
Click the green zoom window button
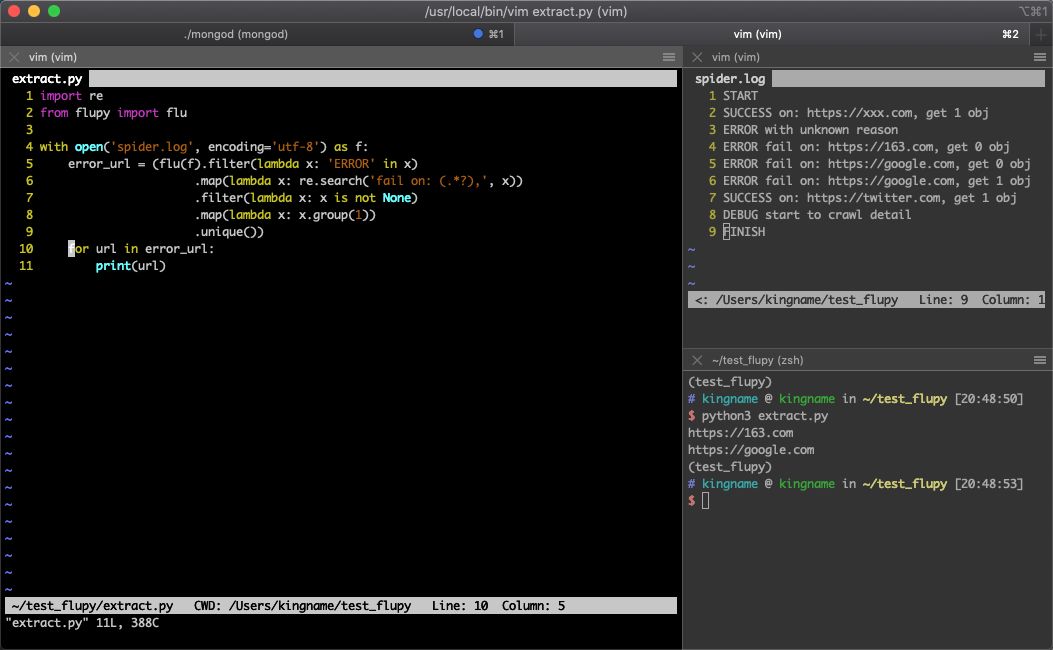coord(54,11)
